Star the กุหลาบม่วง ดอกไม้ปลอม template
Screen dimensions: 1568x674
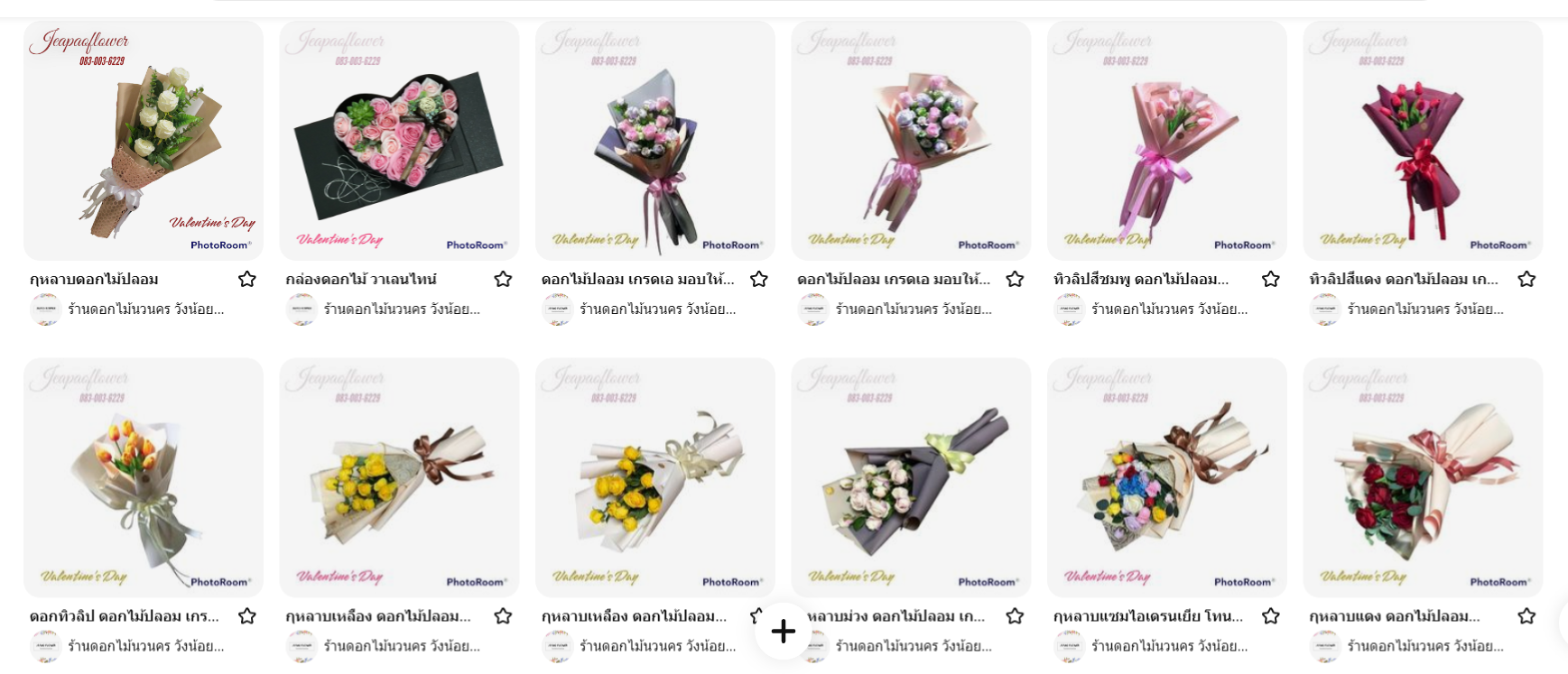1015,616
